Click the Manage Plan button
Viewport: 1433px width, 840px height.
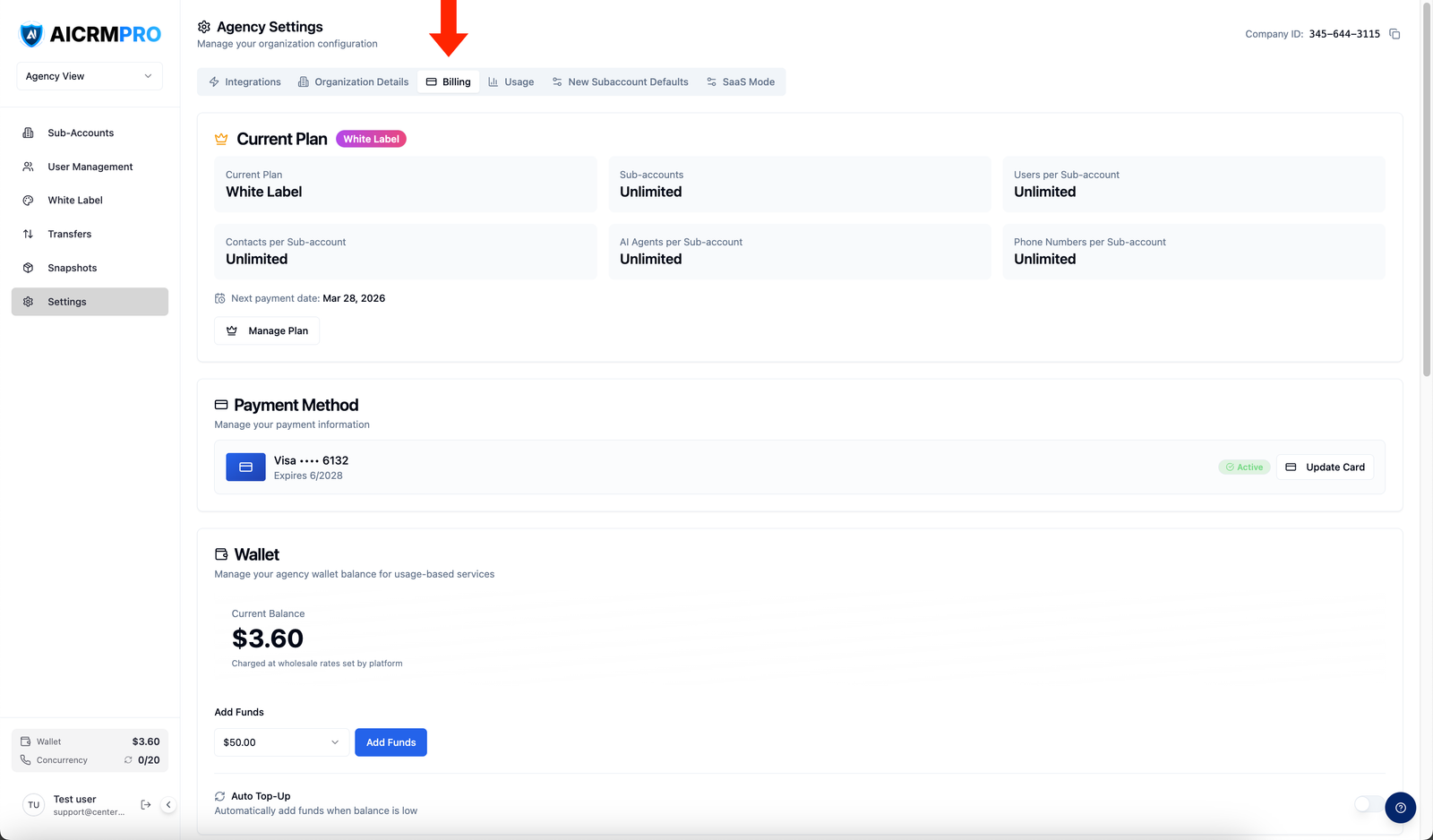tap(267, 330)
